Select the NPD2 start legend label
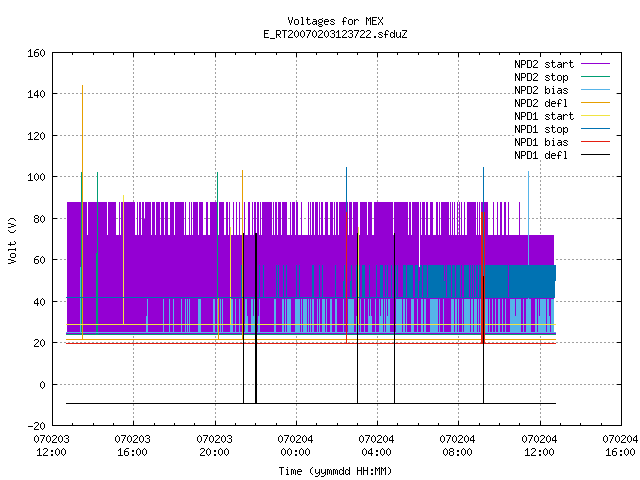The width and height of the screenshot is (640, 480). [544, 64]
